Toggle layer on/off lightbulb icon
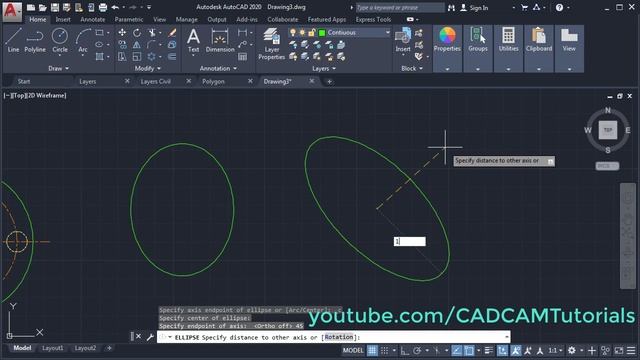 pyautogui.click(x=293, y=33)
